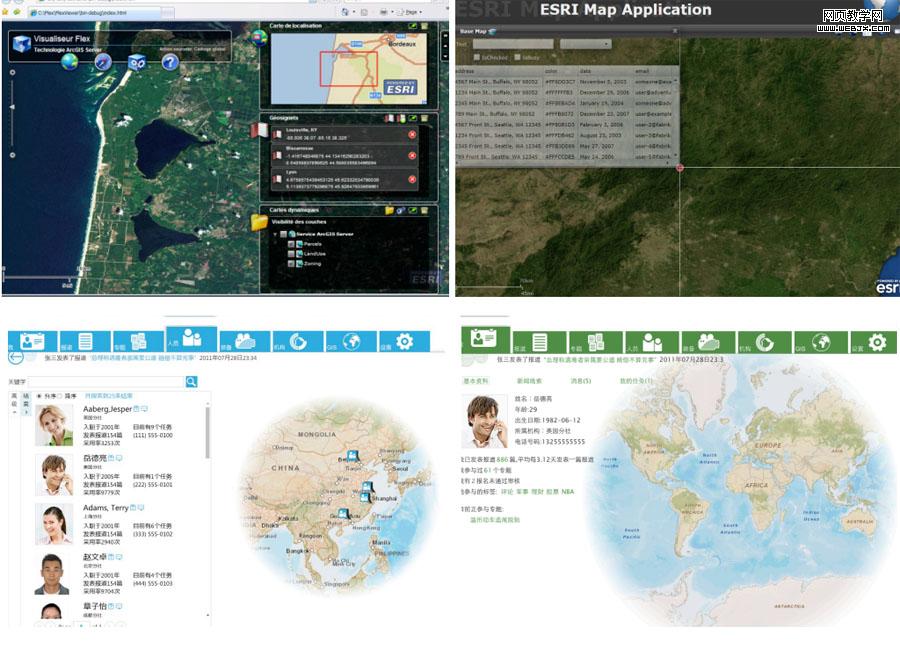
Task: Collapse the Service ArcGIS Server tree node
Action: 274,234
